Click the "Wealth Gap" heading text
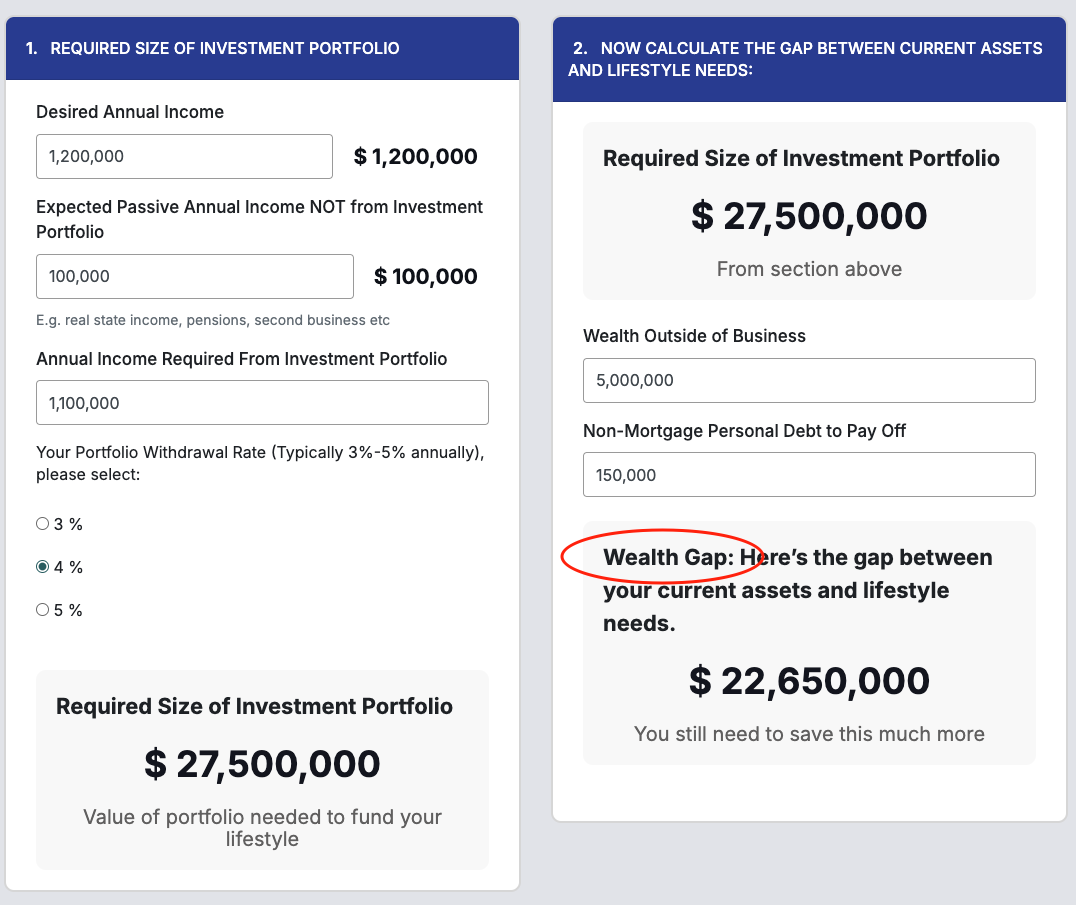 pos(667,557)
